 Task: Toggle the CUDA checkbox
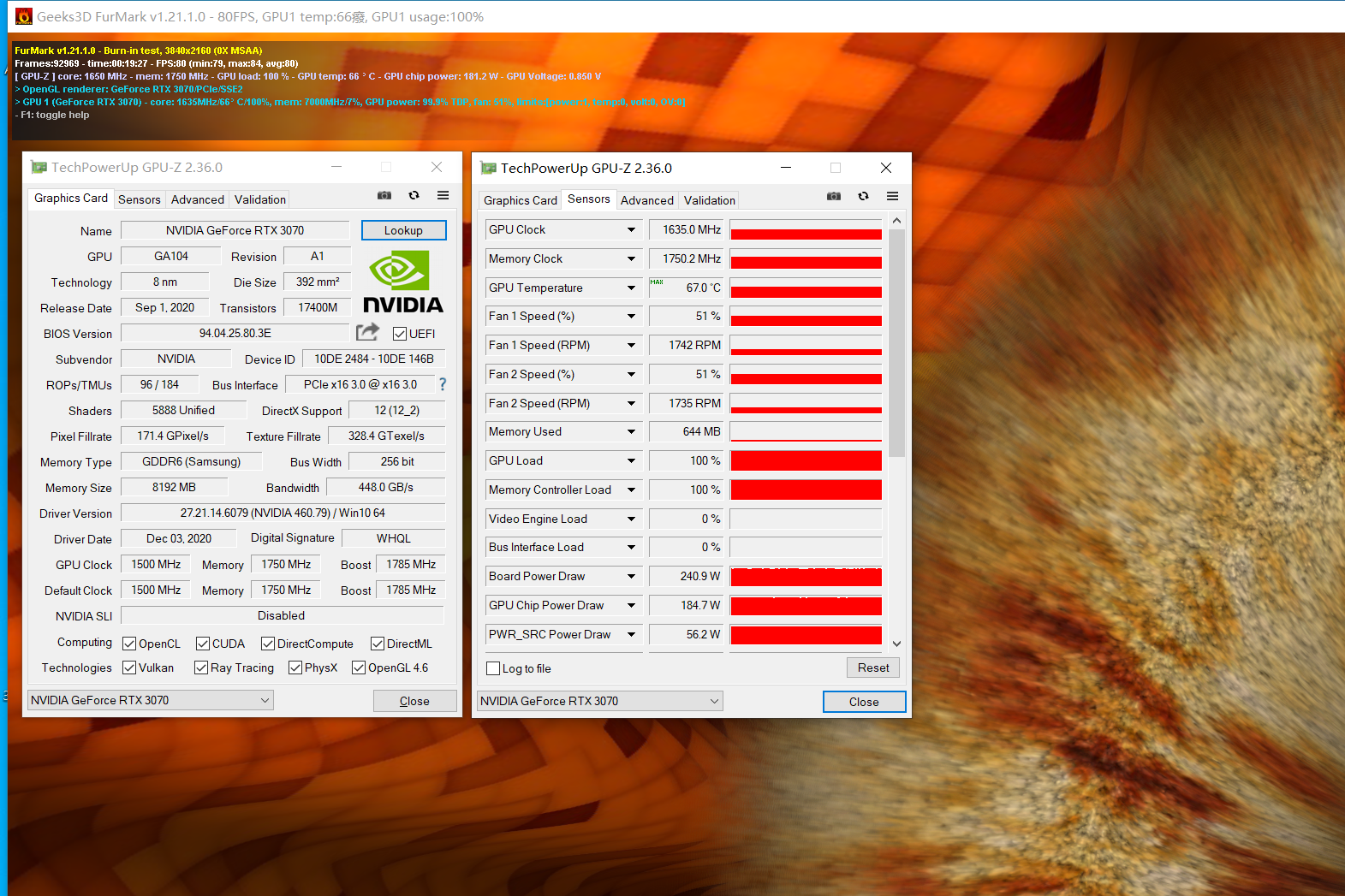[x=203, y=644]
